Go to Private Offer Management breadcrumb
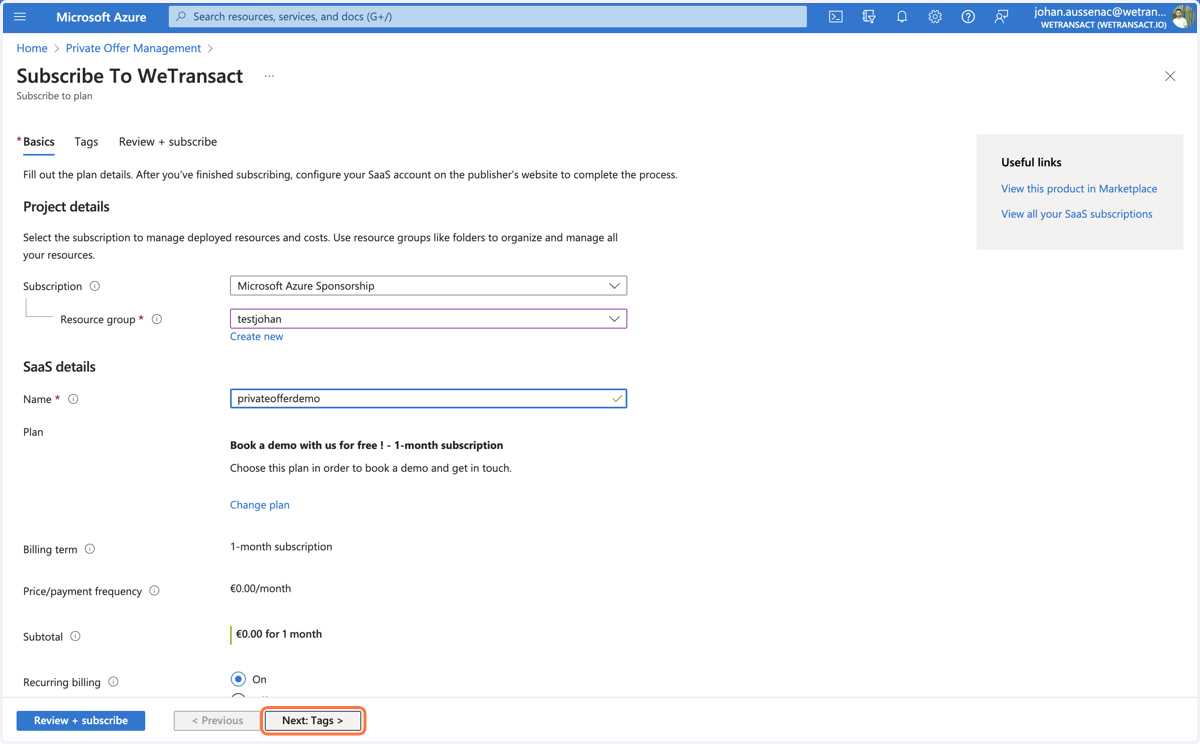This screenshot has height=744, width=1200. tap(133, 48)
